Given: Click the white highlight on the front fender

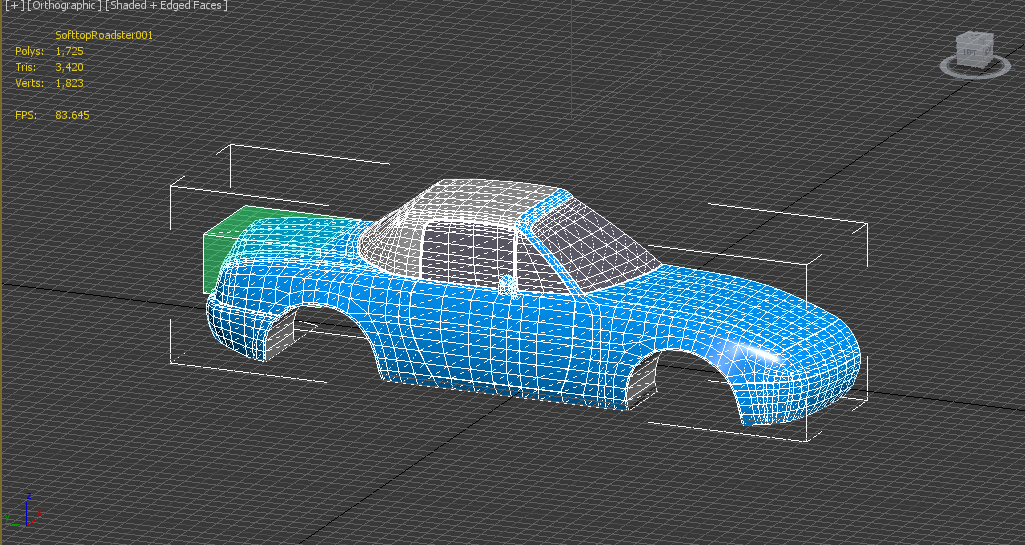Looking at the screenshot, I should 757,350.
